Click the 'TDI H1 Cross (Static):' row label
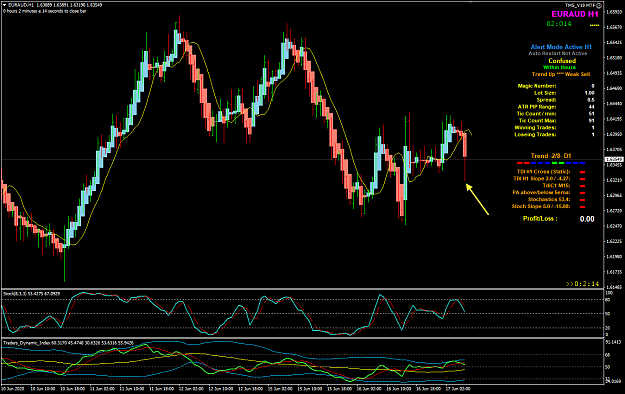Screen dimensions: 625x394 tap(543, 172)
